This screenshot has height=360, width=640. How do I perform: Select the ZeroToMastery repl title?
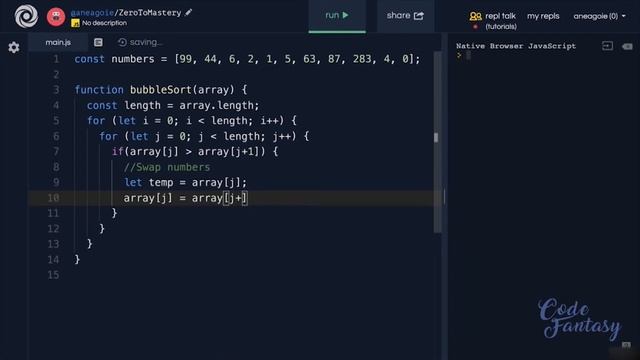[x=149, y=13]
